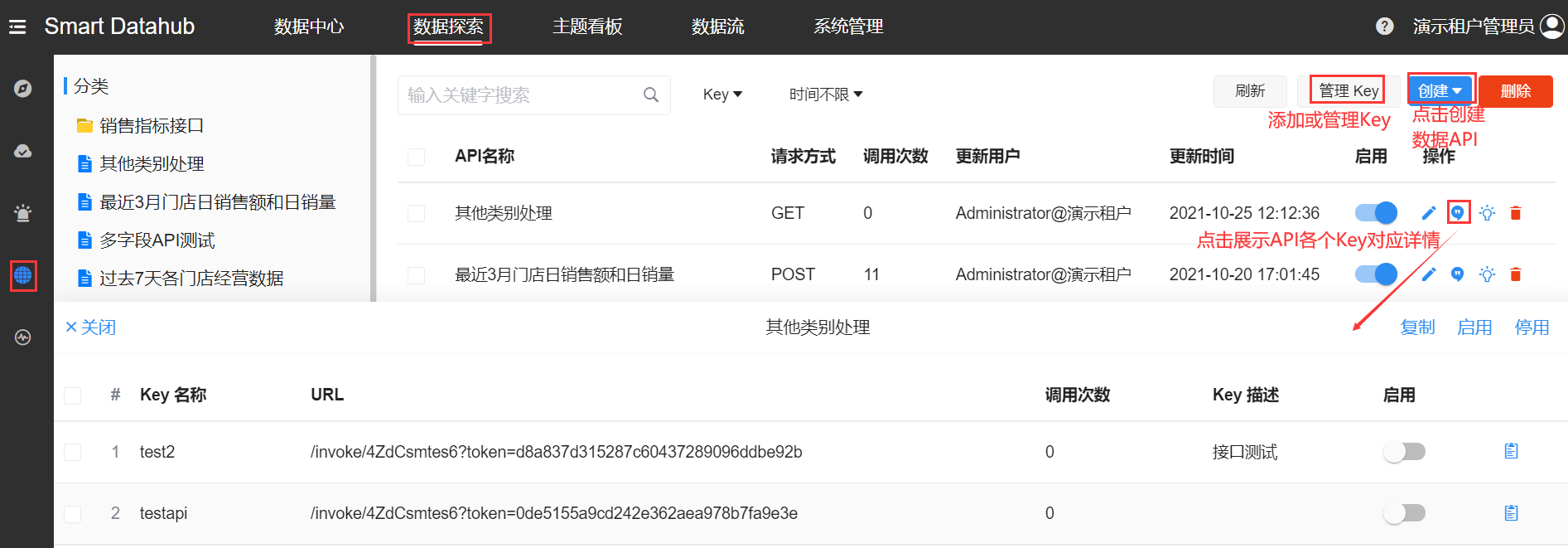1568x548 pixels.
Task: Select all APIs with the header checkbox
Action: pos(417,157)
